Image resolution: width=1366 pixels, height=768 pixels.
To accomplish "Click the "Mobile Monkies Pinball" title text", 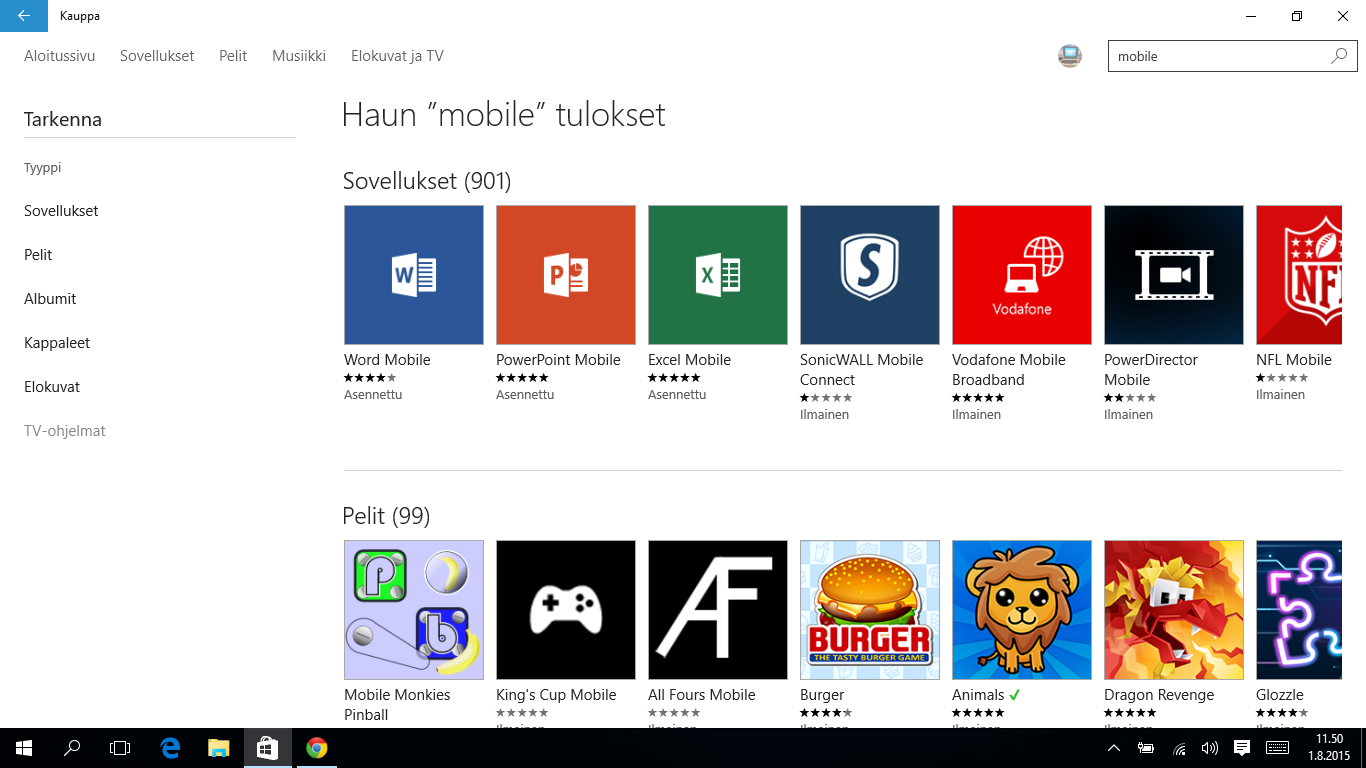I will click(x=397, y=705).
